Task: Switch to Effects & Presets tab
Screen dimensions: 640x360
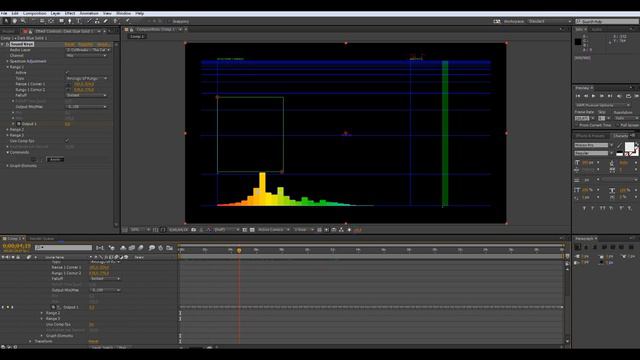Action: [590, 136]
